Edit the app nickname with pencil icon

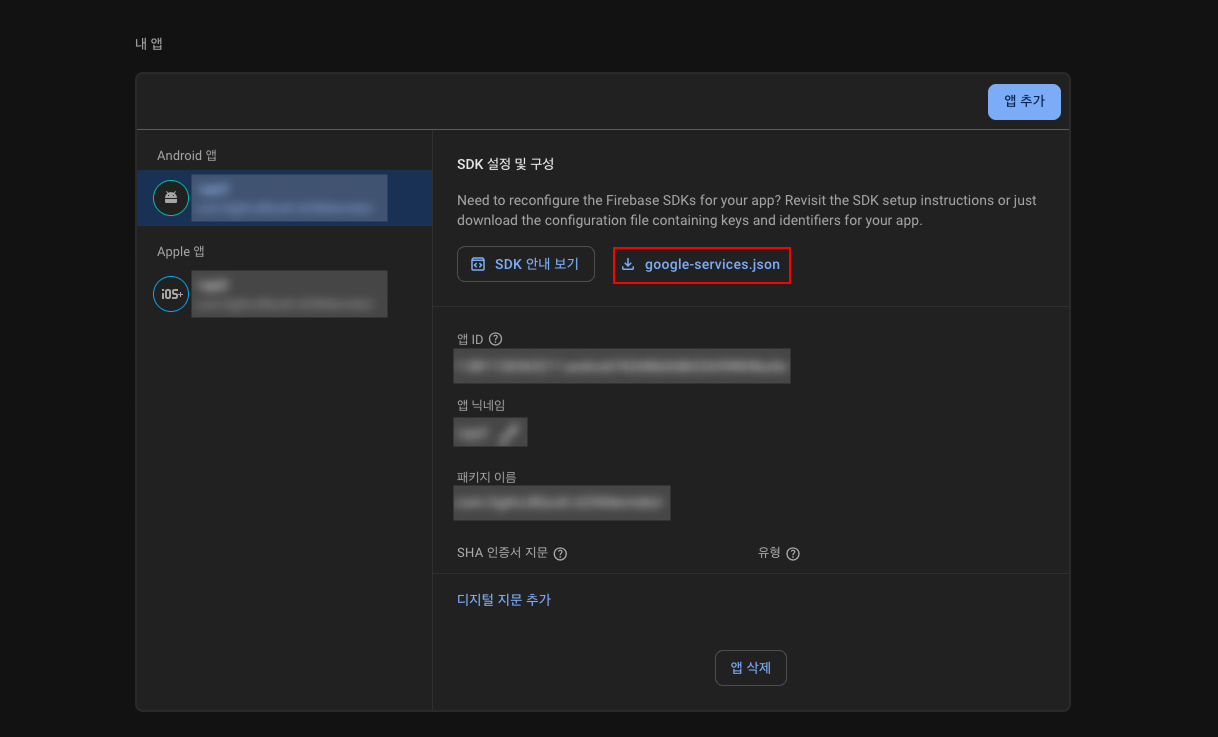click(510, 432)
